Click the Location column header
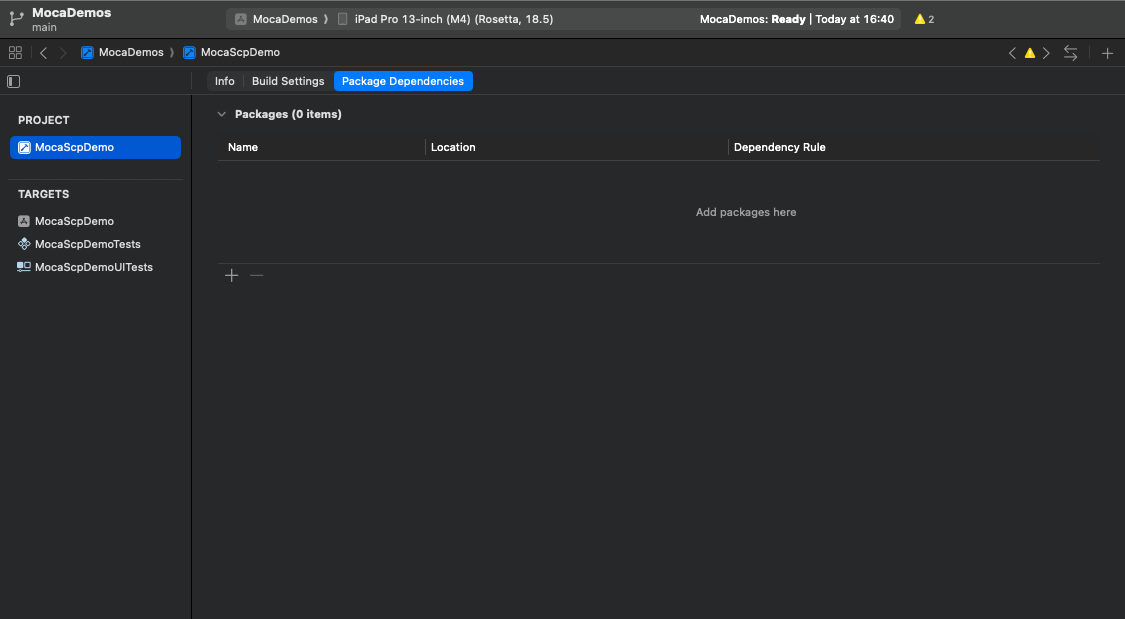1125x619 pixels. point(453,147)
